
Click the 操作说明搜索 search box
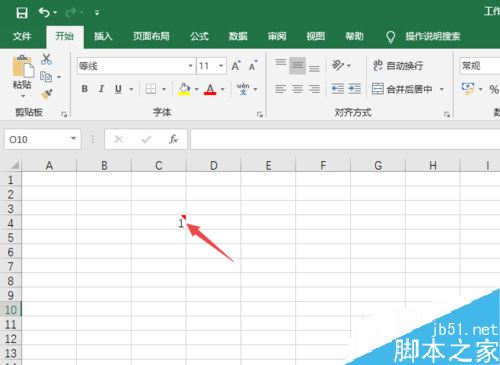(x=433, y=36)
